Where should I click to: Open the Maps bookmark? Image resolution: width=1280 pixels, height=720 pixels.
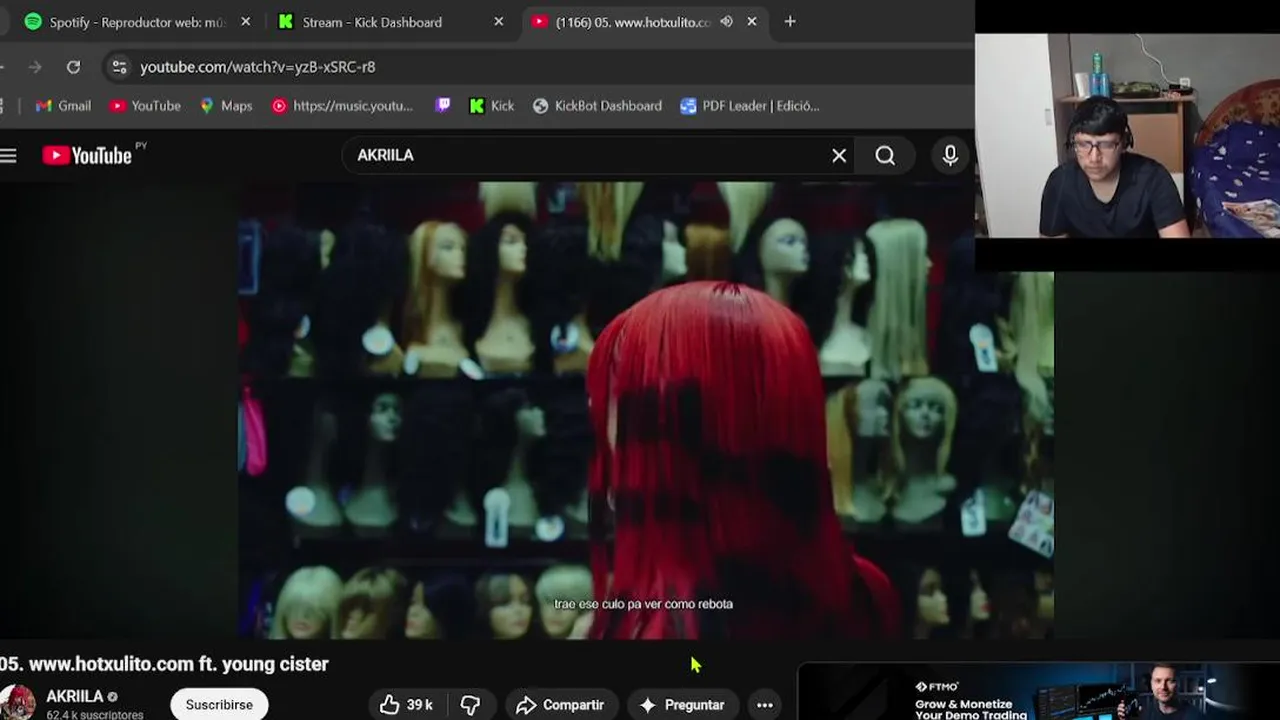[x=226, y=106]
